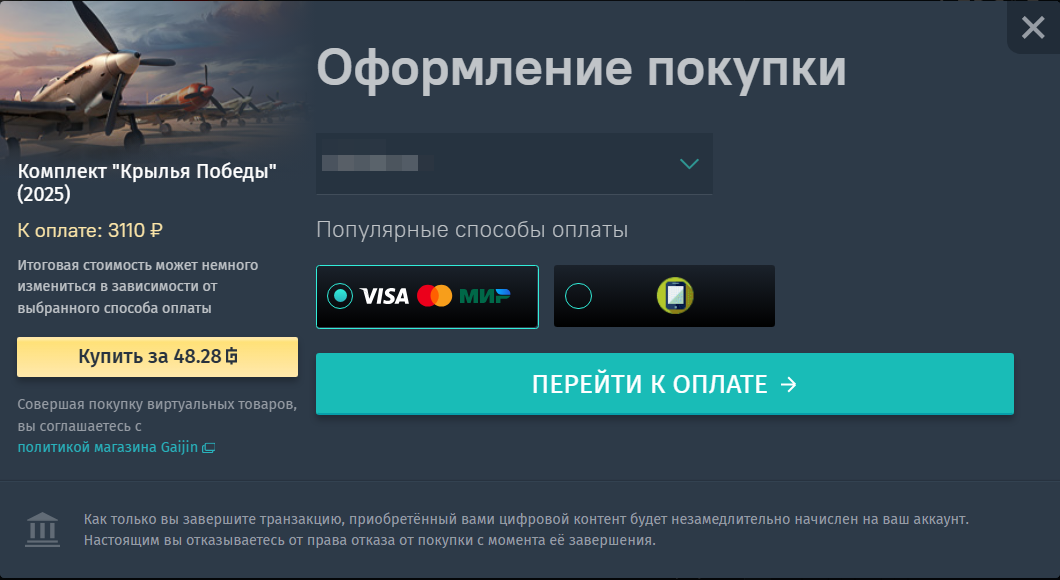This screenshot has height=580, width=1060.
Task: Choose the mobile payment method tile
Action: coord(664,296)
